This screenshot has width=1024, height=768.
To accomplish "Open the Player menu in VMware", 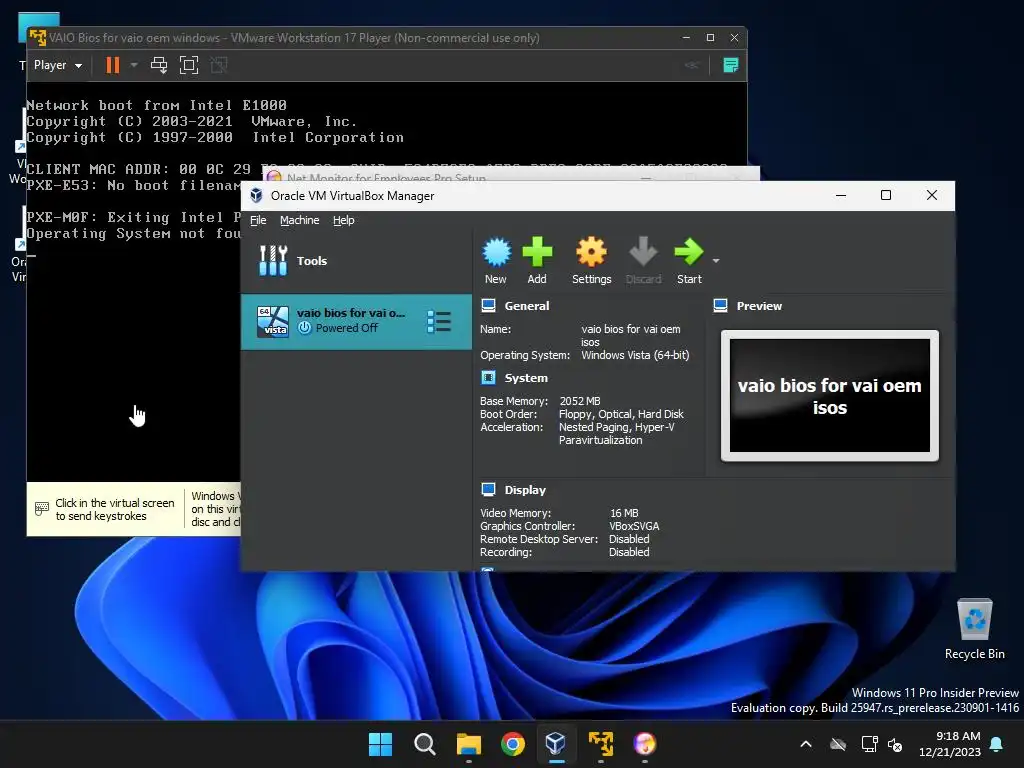I will (x=57, y=65).
